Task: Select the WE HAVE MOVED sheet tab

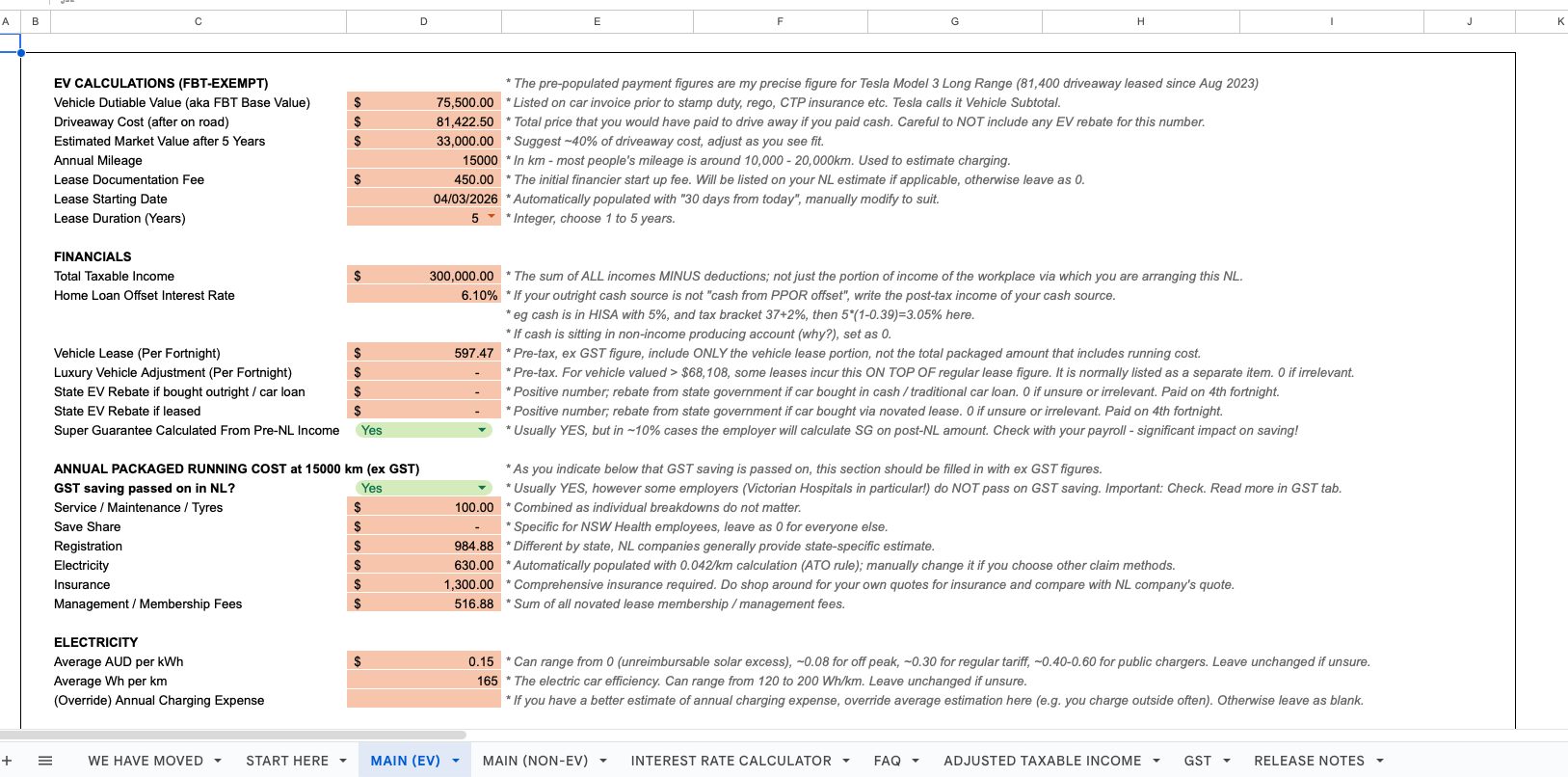Action: 146,761
